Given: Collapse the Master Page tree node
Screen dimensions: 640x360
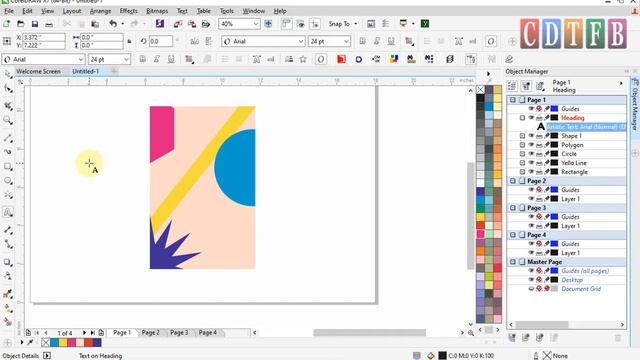Looking at the screenshot, I should [x=513, y=262].
